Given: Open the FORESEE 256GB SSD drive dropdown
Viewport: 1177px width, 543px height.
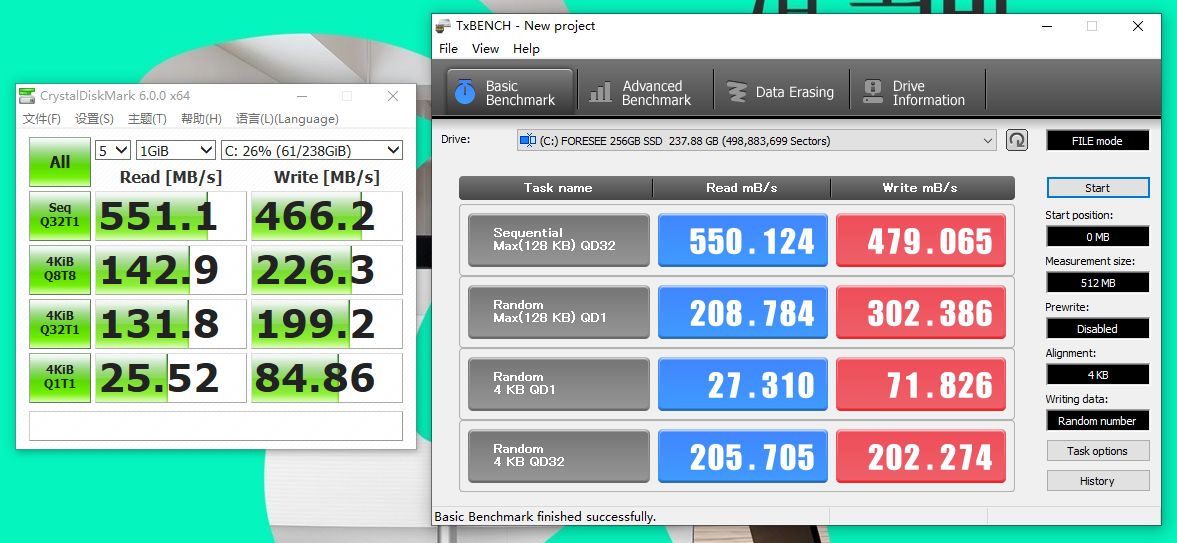Looking at the screenshot, I should point(757,141).
